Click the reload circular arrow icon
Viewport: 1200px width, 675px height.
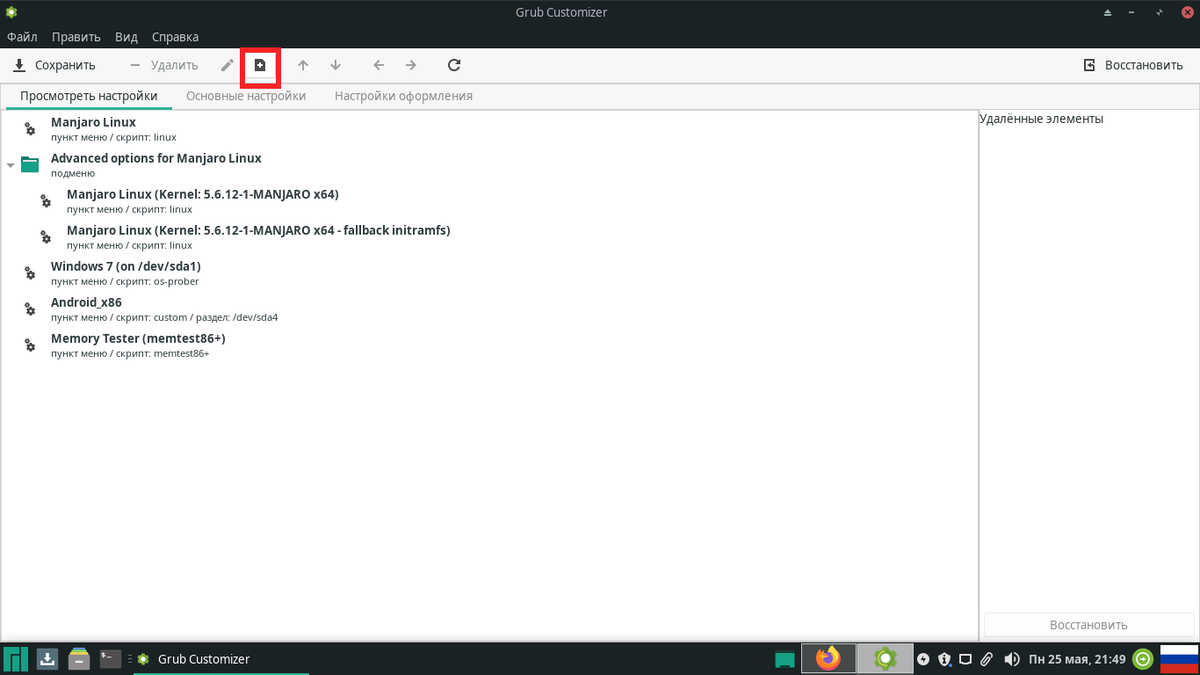coord(454,65)
